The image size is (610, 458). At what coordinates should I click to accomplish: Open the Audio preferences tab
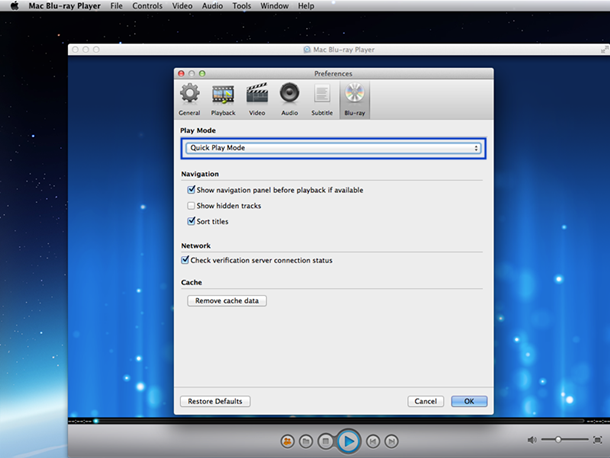tap(289, 99)
